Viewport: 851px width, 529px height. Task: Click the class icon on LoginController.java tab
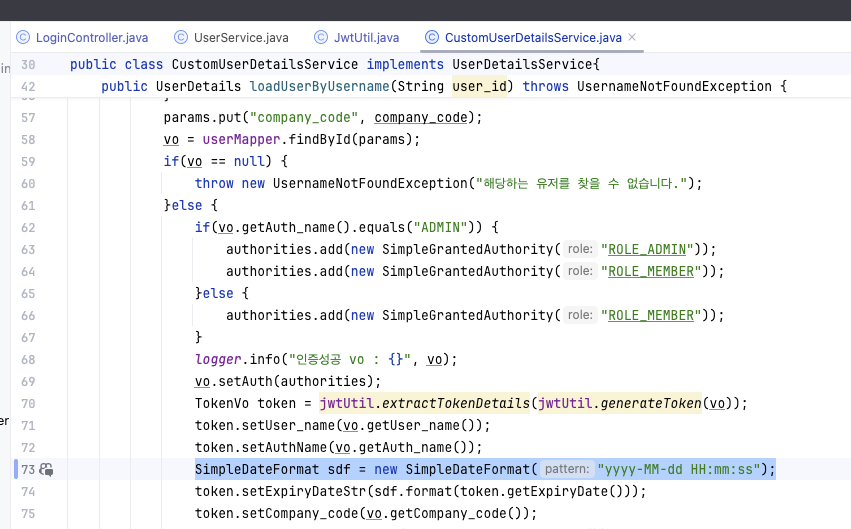click(x=22, y=37)
